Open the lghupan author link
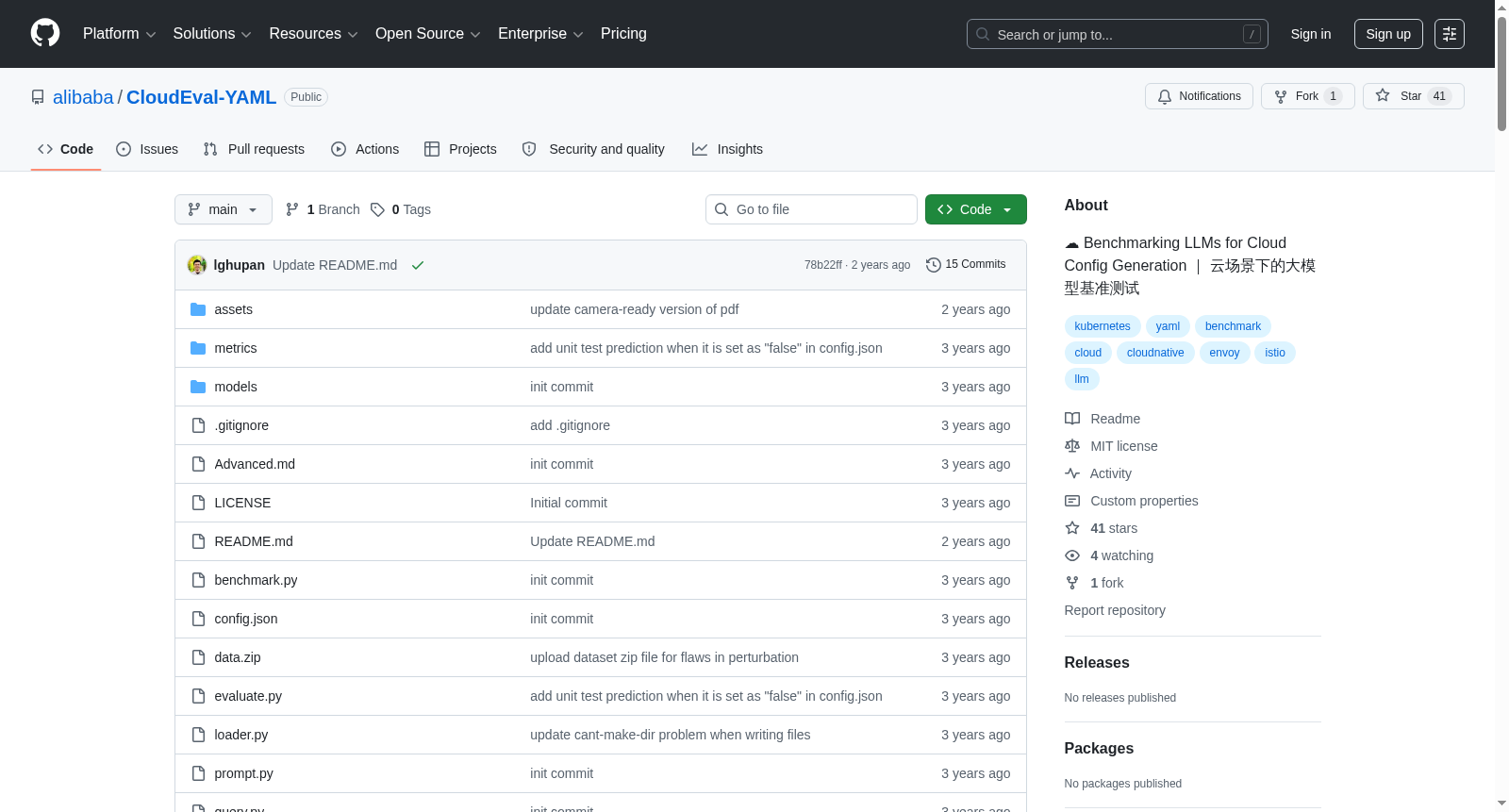Image resolution: width=1509 pixels, height=812 pixels. coord(240,265)
